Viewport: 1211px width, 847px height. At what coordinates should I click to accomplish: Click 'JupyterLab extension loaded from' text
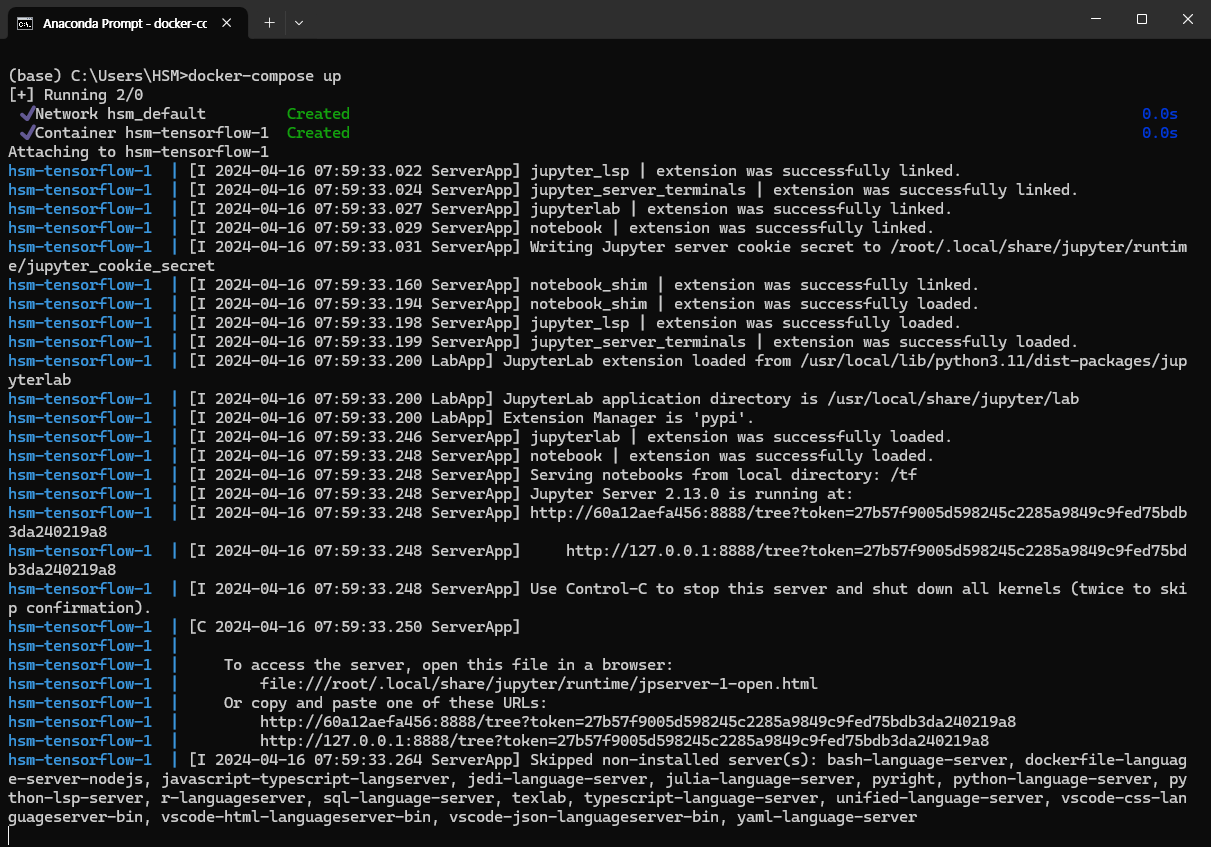click(x=646, y=361)
